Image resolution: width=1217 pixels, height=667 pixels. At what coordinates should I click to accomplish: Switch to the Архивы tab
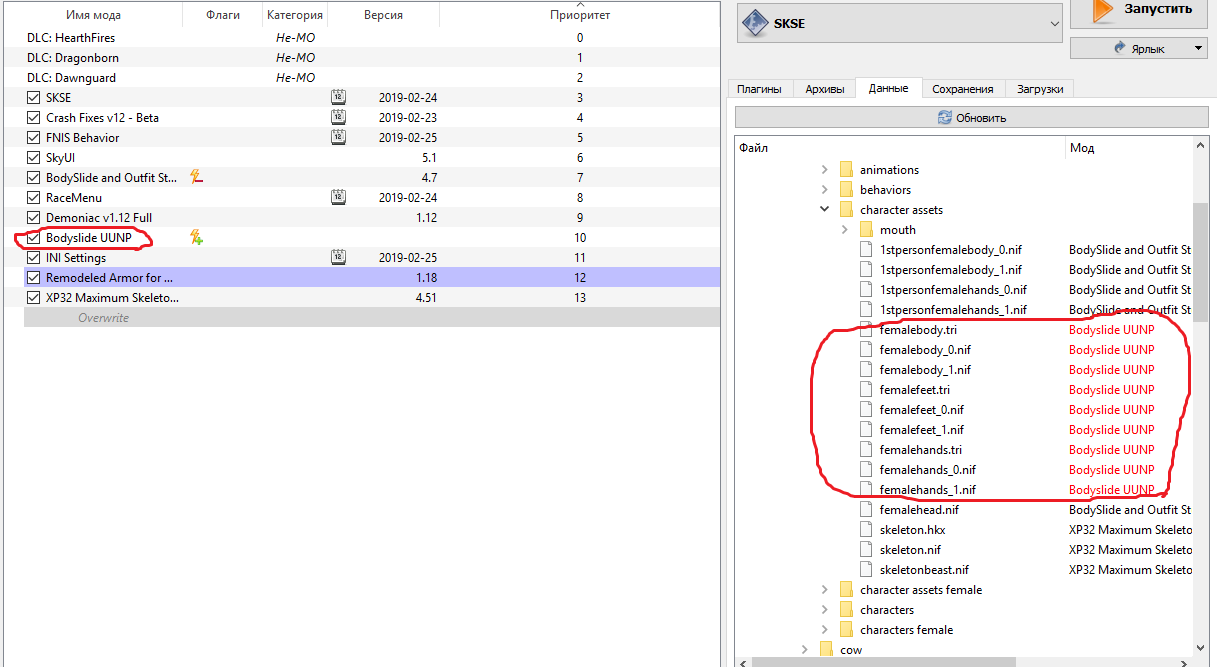825,89
